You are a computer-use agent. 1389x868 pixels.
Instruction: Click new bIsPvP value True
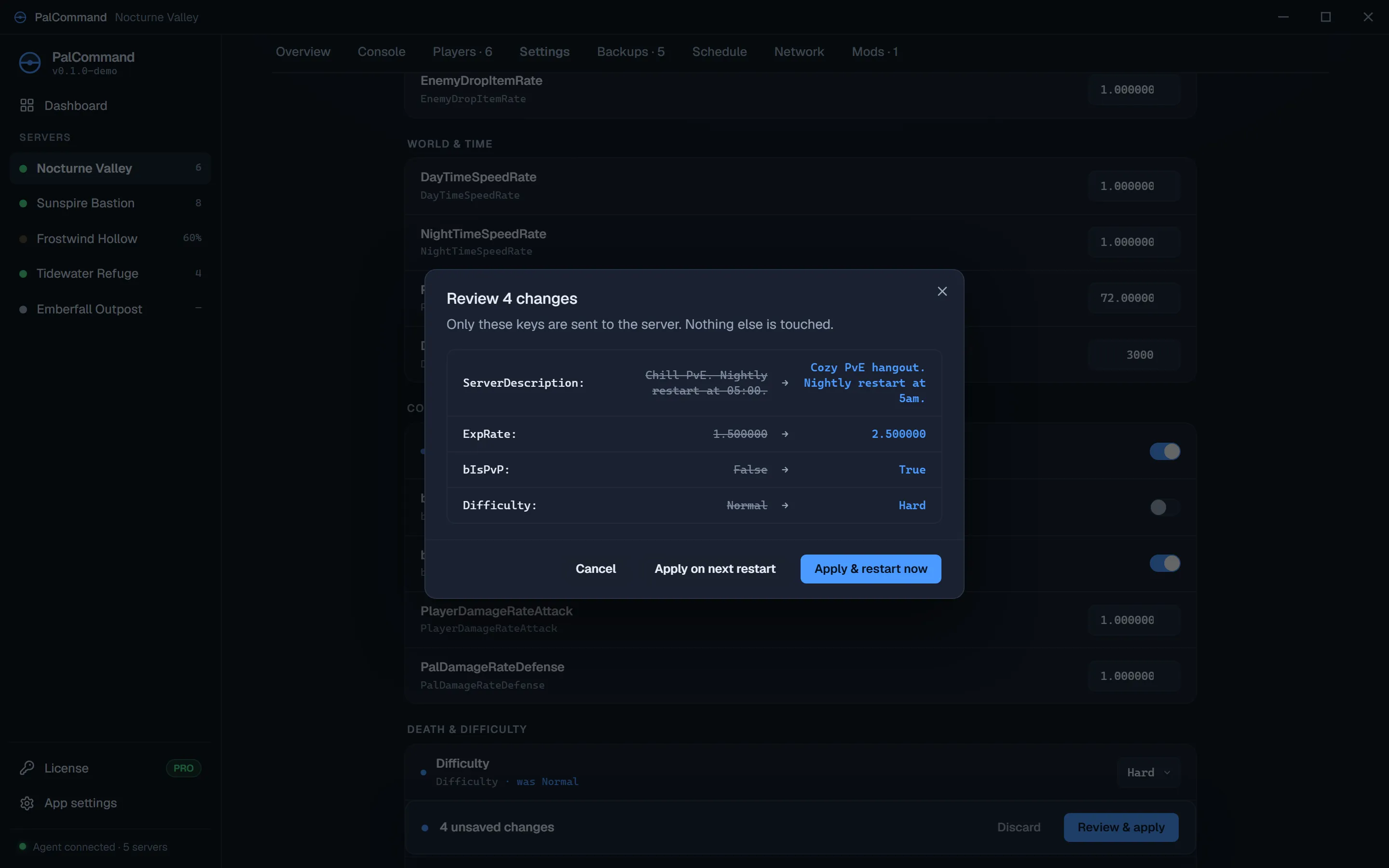pos(912,470)
